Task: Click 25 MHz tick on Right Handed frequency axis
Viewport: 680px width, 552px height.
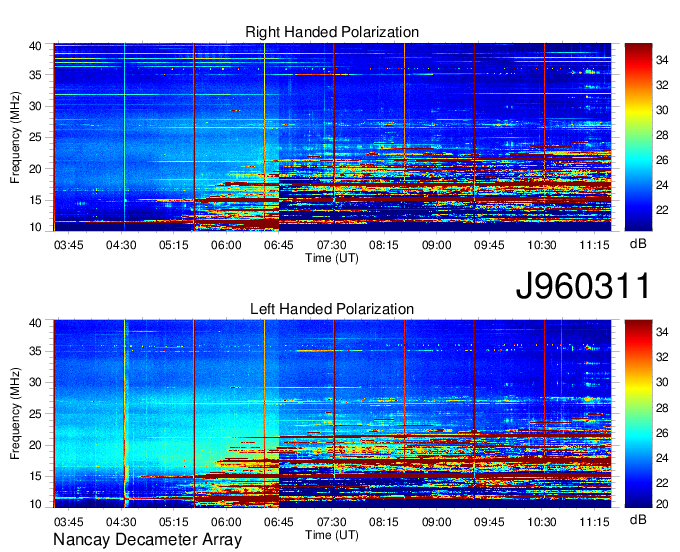Action: [x=35, y=137]
